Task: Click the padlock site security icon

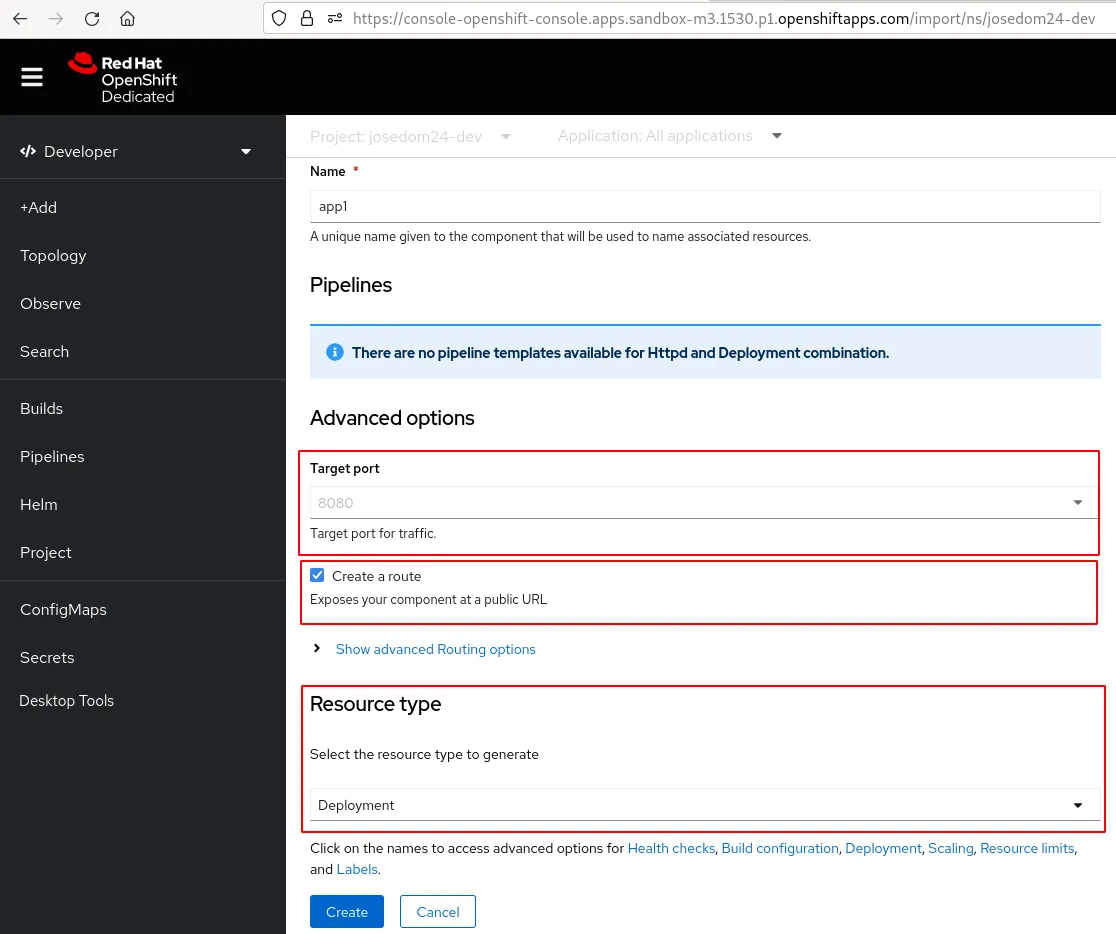Action: pyautogui.click(x=307, y=19)
